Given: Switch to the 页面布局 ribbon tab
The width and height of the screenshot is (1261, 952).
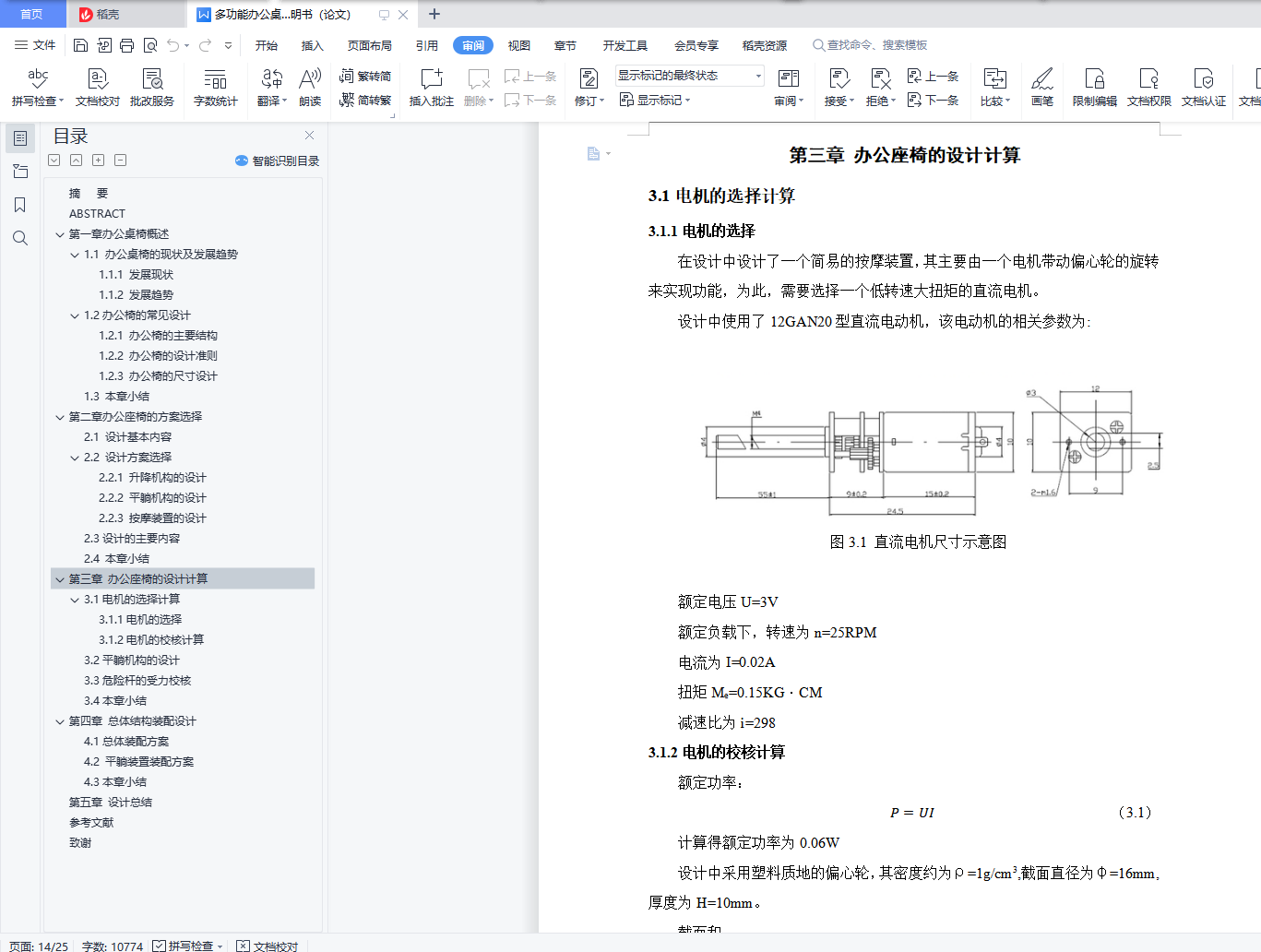Looking at the screenshot, I should (x=370, y=45).
